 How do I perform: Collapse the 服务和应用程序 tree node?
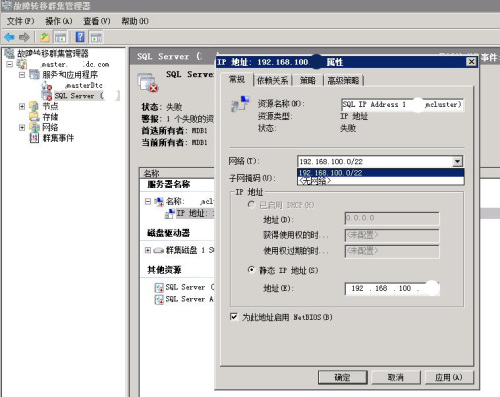22,75
